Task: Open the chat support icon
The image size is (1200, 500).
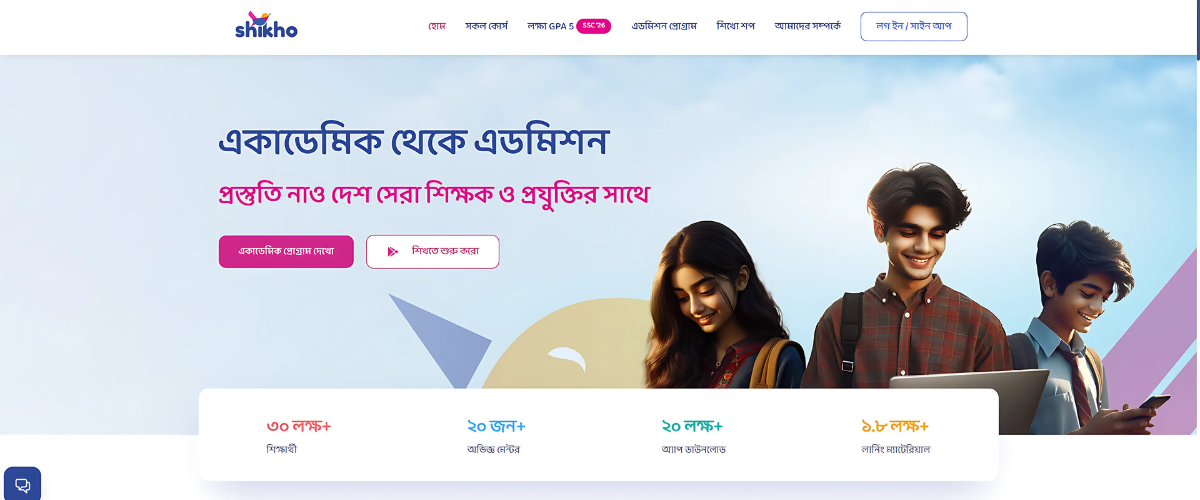Action: 22,485
